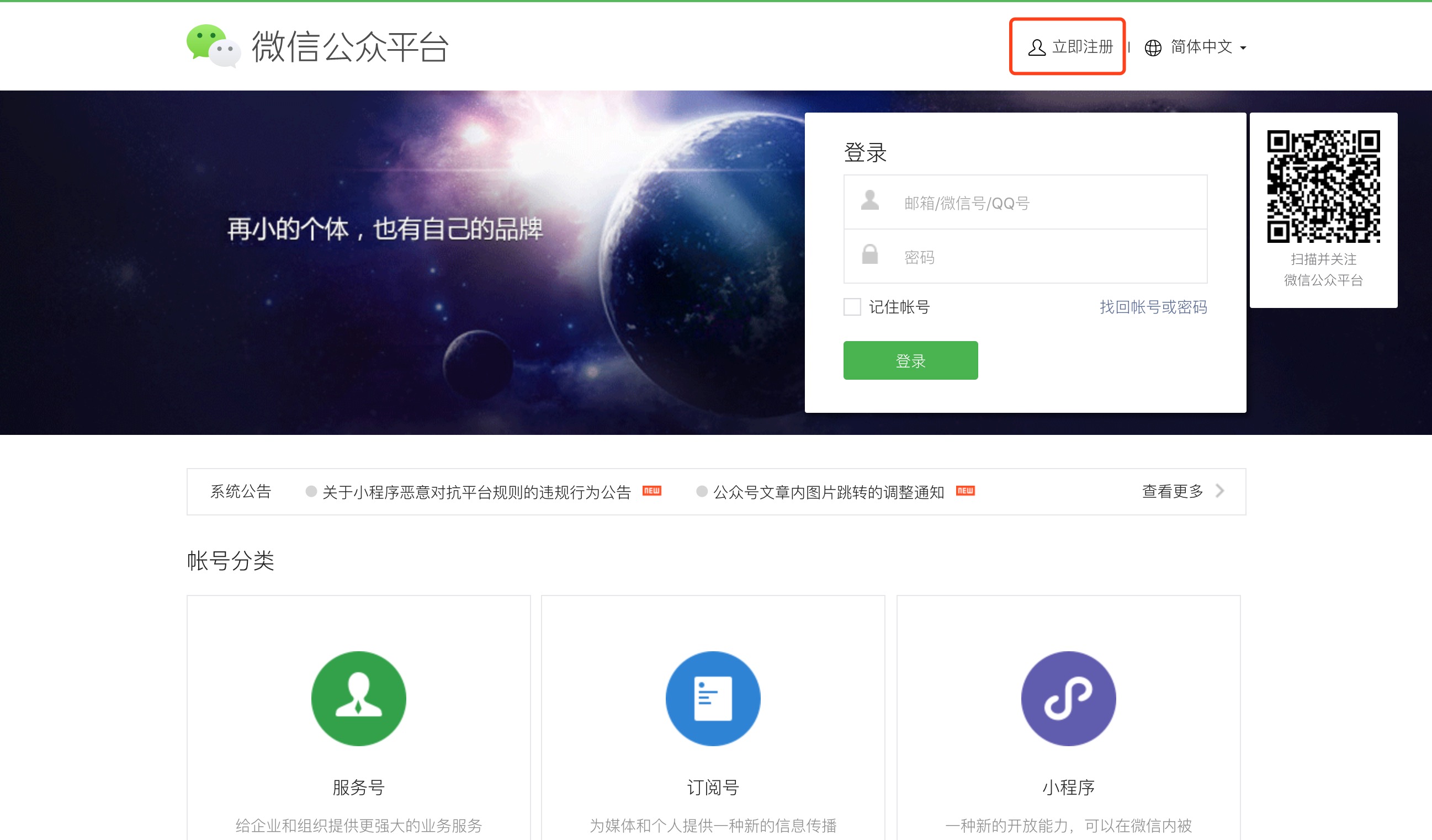Click the 系统公告 label
Viewport: 1432px width, 840px height.
[x=241, y=491]
